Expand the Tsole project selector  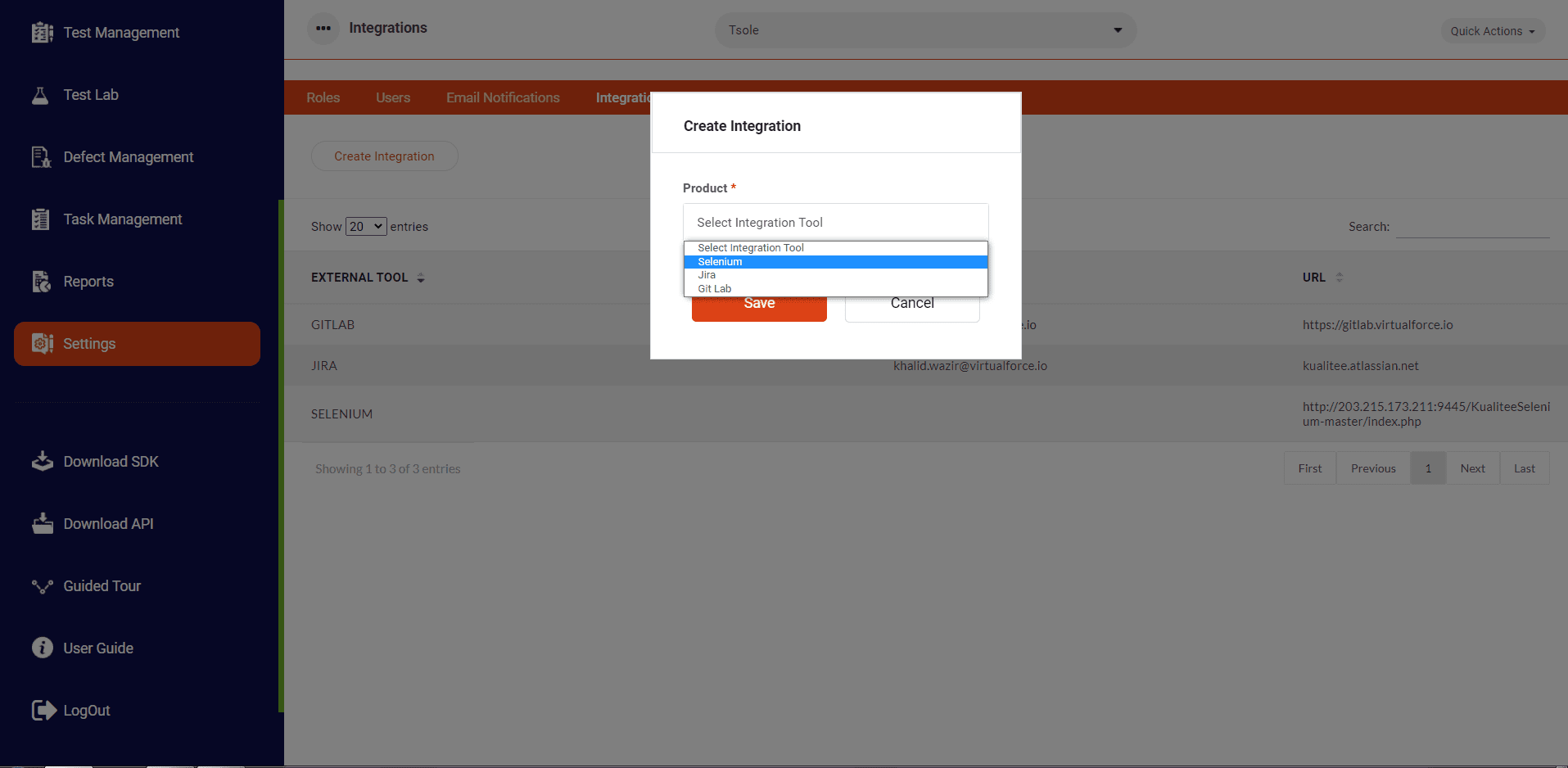pos(924,30)
